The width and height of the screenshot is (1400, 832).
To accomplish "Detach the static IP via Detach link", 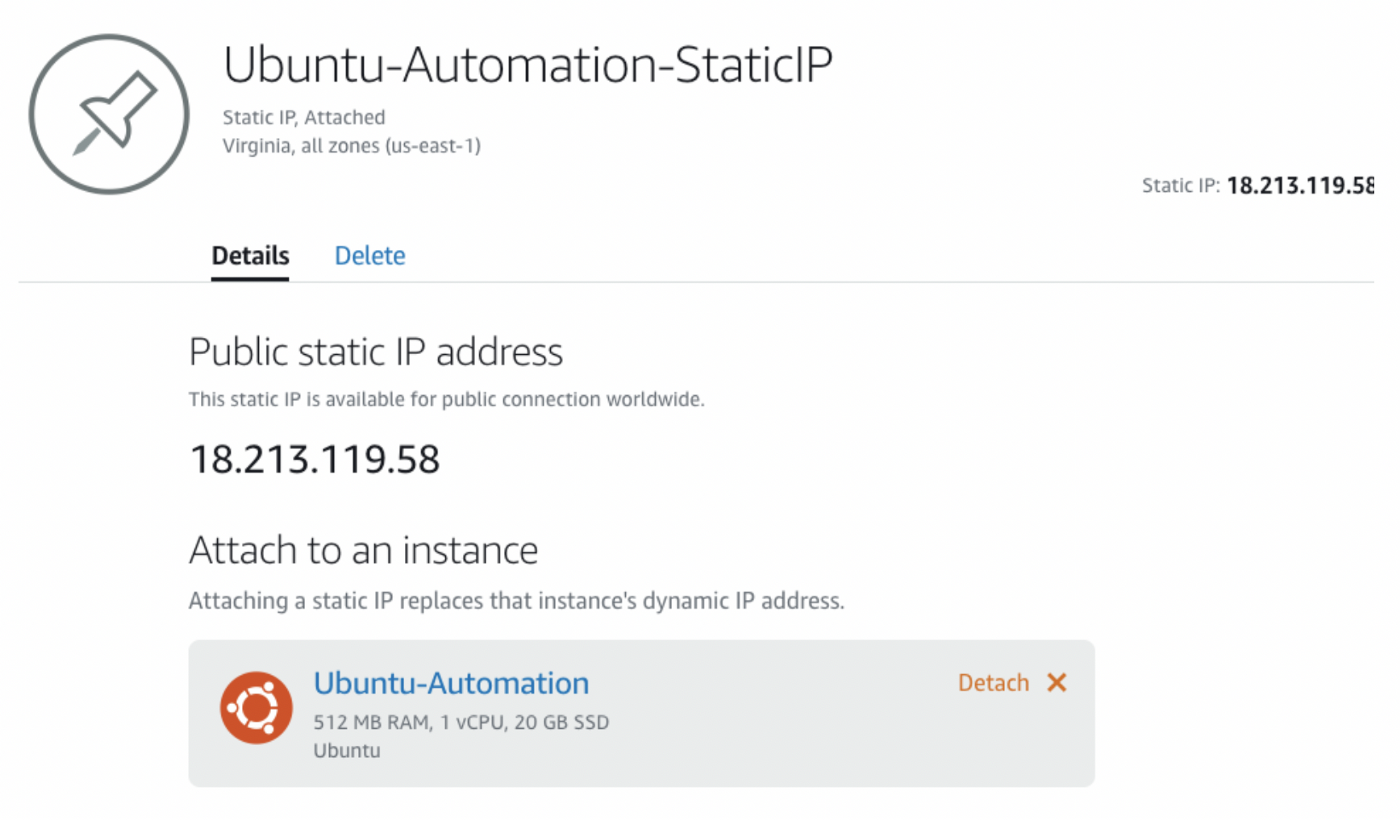I will 993,683.
